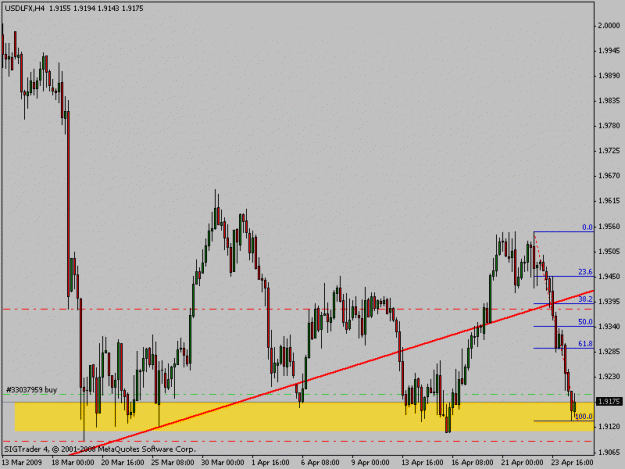
Task: Click price scale value 1.9615
Action: click(609, 201)
